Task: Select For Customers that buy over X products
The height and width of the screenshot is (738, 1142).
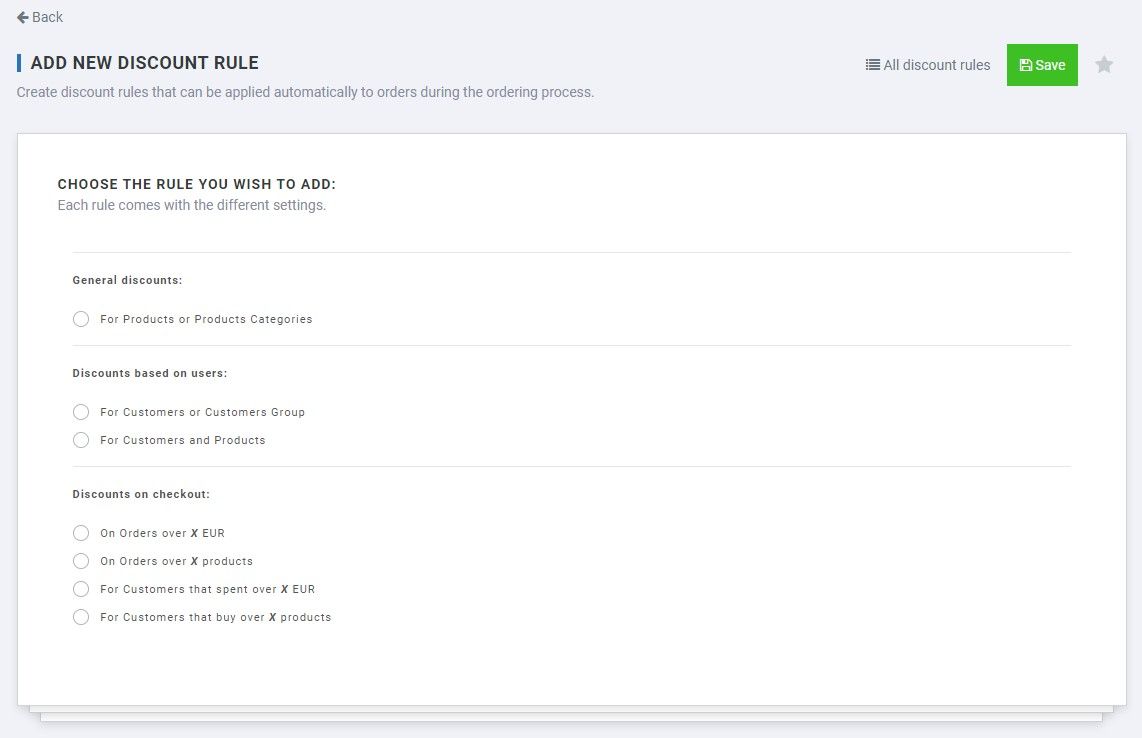Action: tap(81, 617)
